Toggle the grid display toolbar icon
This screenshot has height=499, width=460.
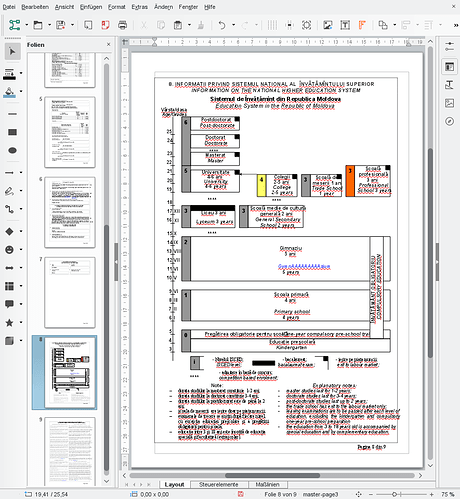click(x=272, y=25)
